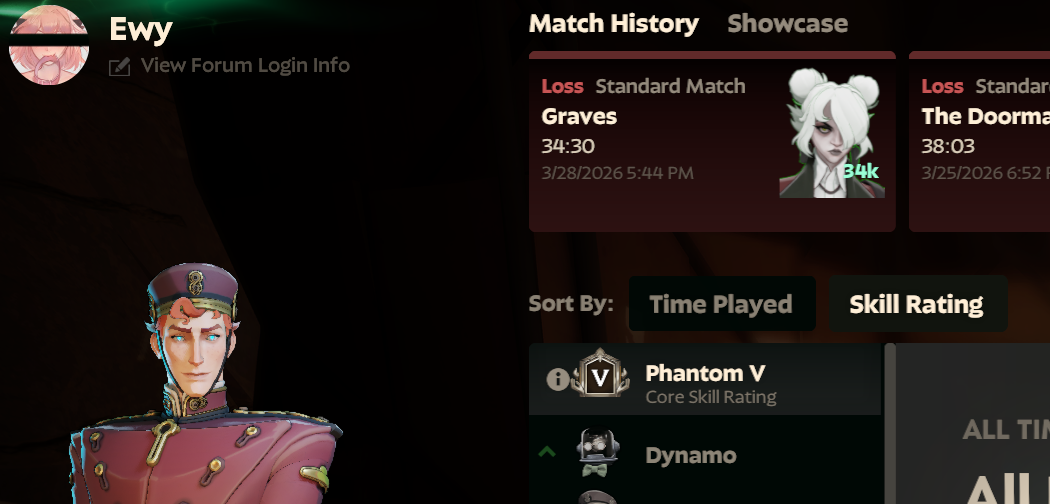Select the Phantom V Core Skill Rating row

click(x=704, y=380)
